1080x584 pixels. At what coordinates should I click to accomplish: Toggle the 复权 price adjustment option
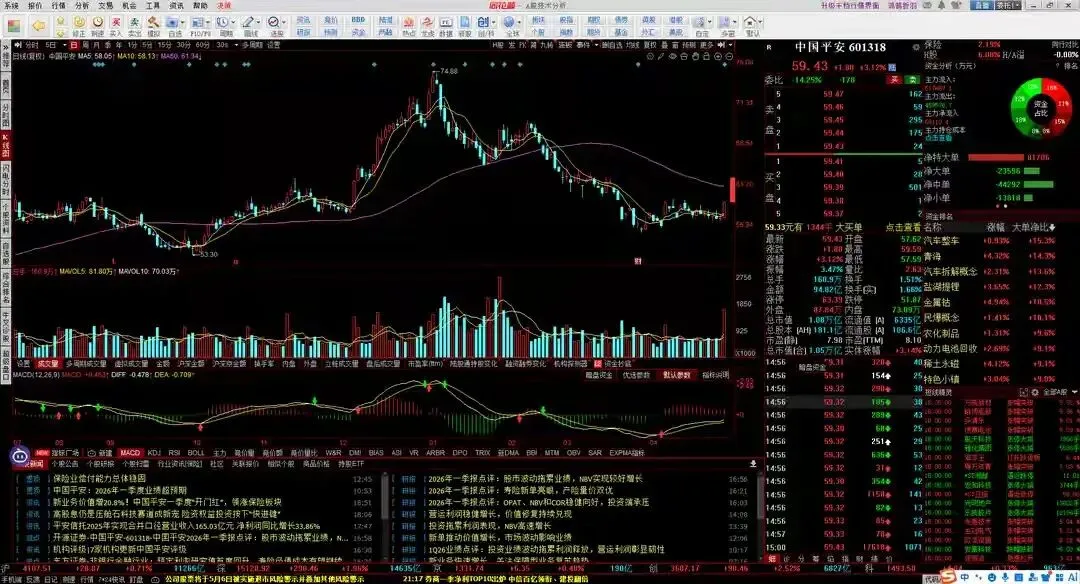pos(650,45)
